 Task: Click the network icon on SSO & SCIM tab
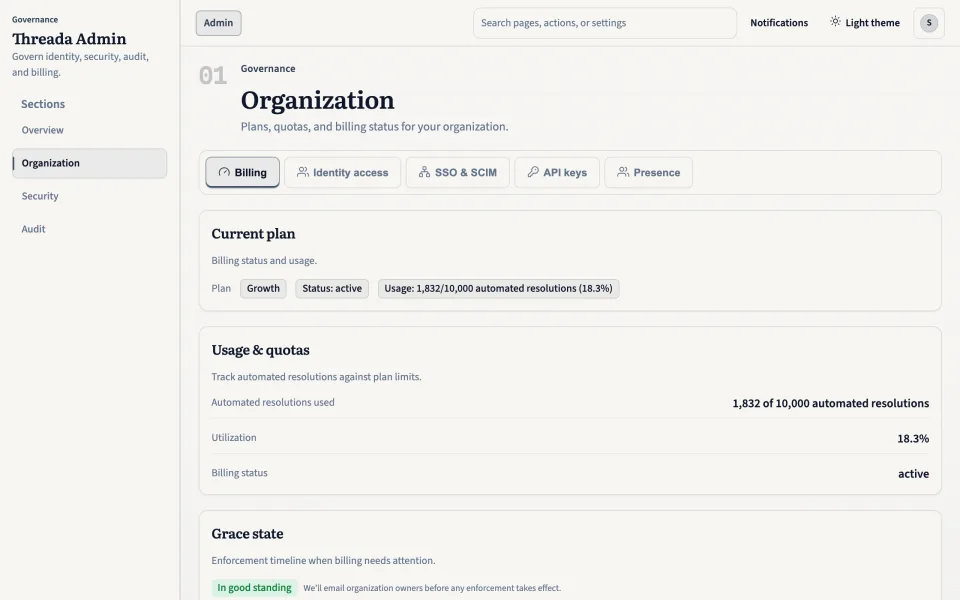click(424, 172)
